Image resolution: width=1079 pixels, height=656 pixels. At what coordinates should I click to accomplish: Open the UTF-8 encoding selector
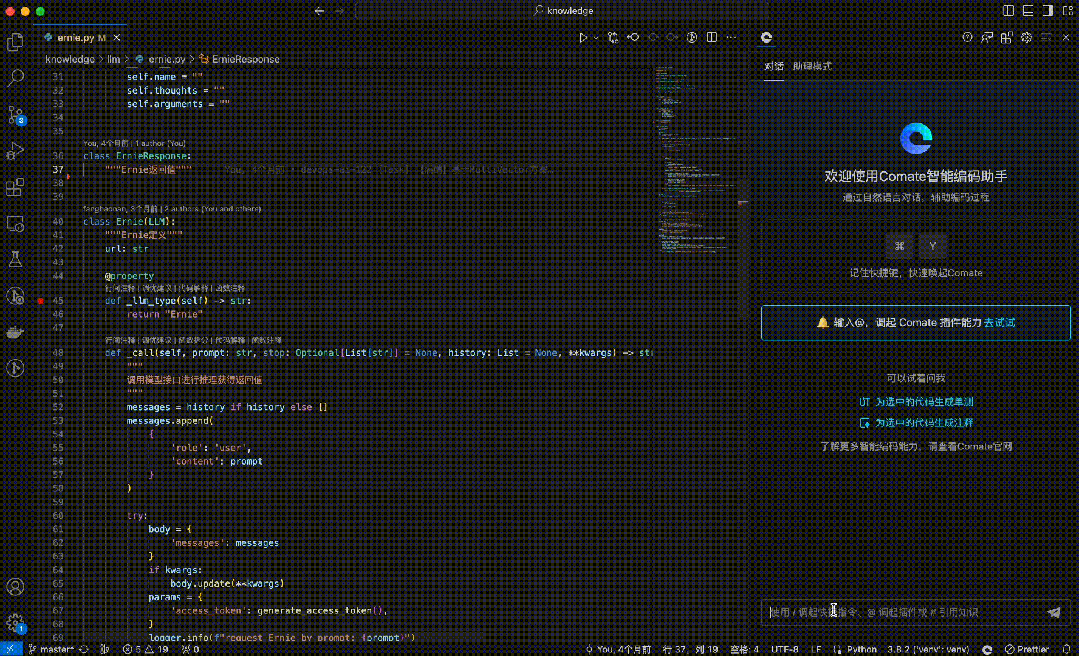pyautogui.click(x=783, y=649)
